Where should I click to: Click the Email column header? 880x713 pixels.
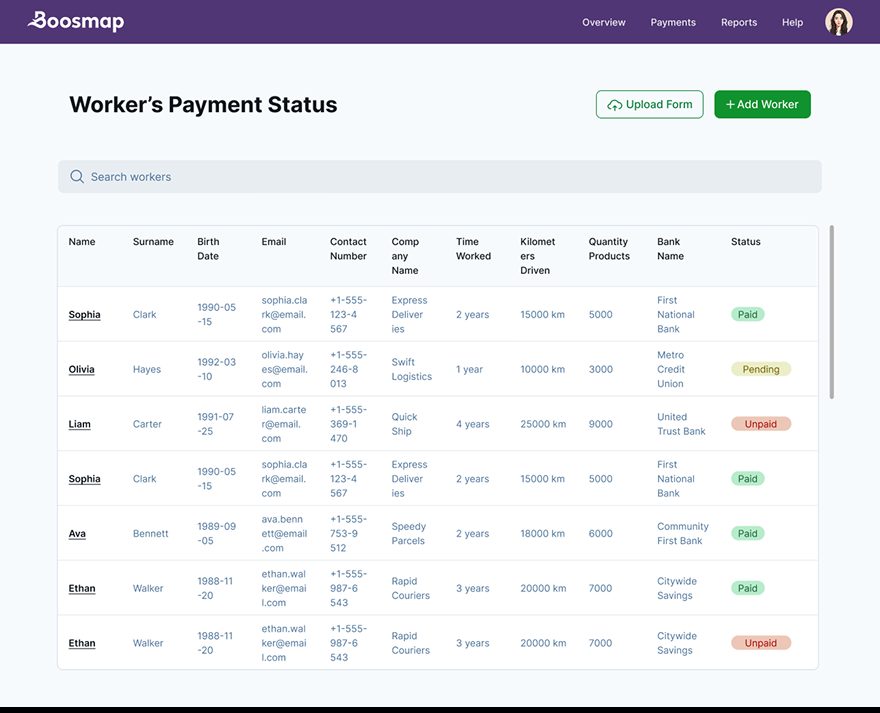tap(273, 241)
